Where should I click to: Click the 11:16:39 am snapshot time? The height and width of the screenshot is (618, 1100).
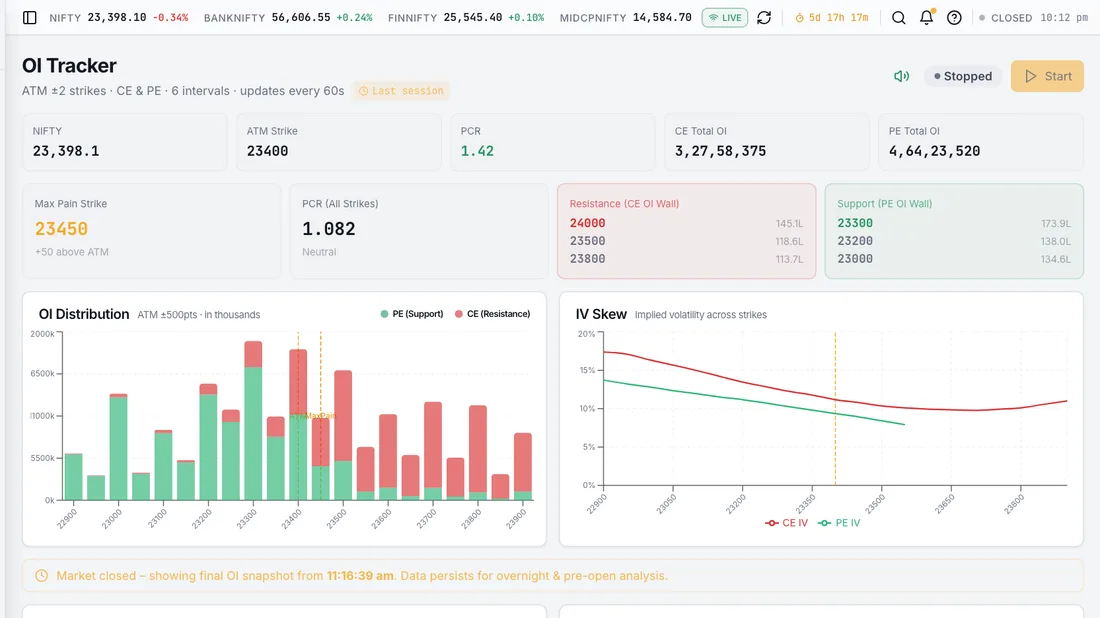tap(360, 575)
